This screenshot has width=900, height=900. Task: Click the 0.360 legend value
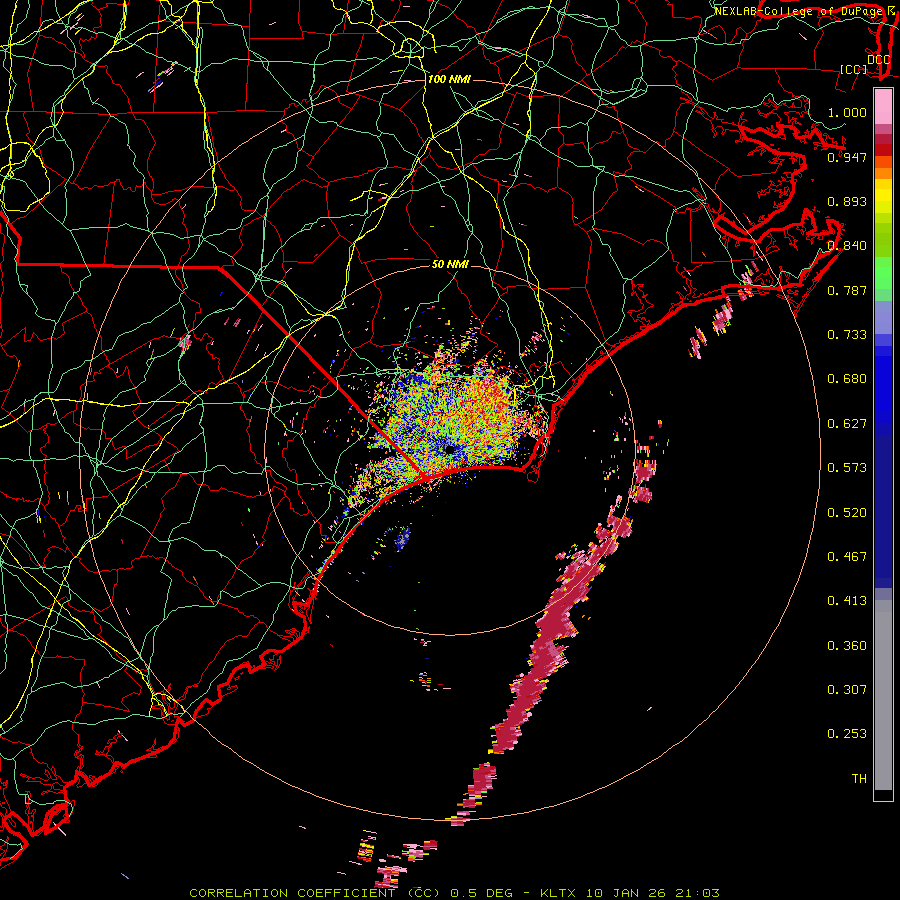point(847,645)
